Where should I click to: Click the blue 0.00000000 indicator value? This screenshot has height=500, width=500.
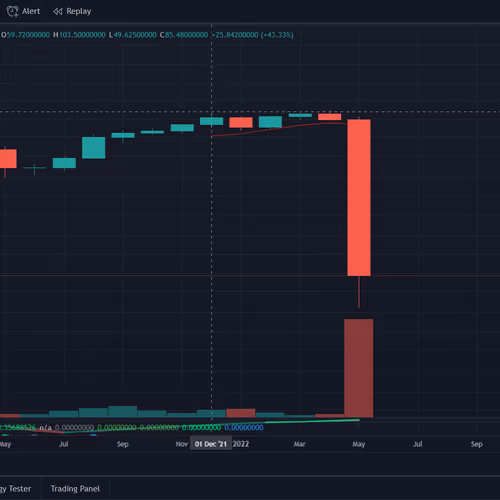244,427
